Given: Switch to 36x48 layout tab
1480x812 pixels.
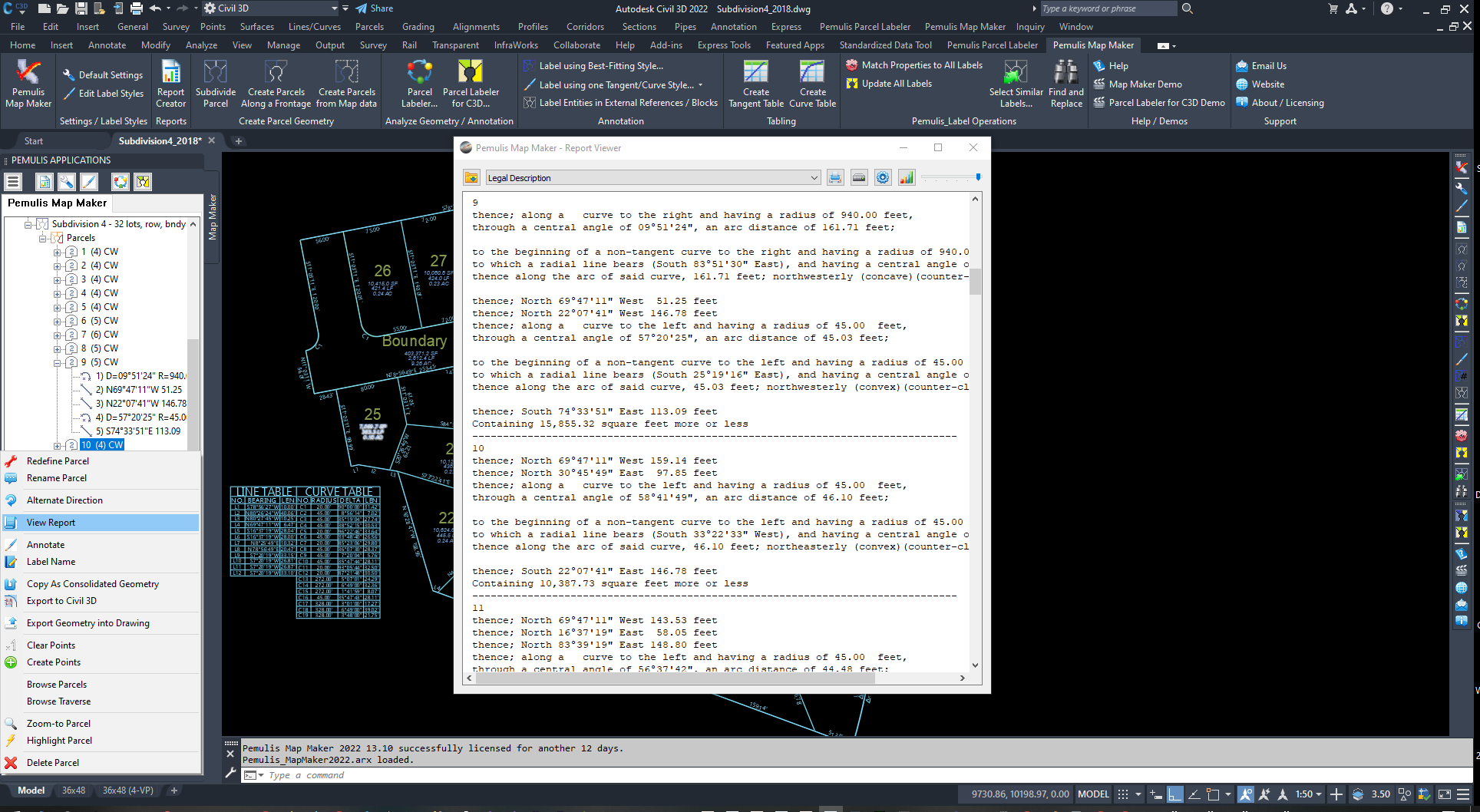Looking at the screenshot, I should [x=74, y=791].
